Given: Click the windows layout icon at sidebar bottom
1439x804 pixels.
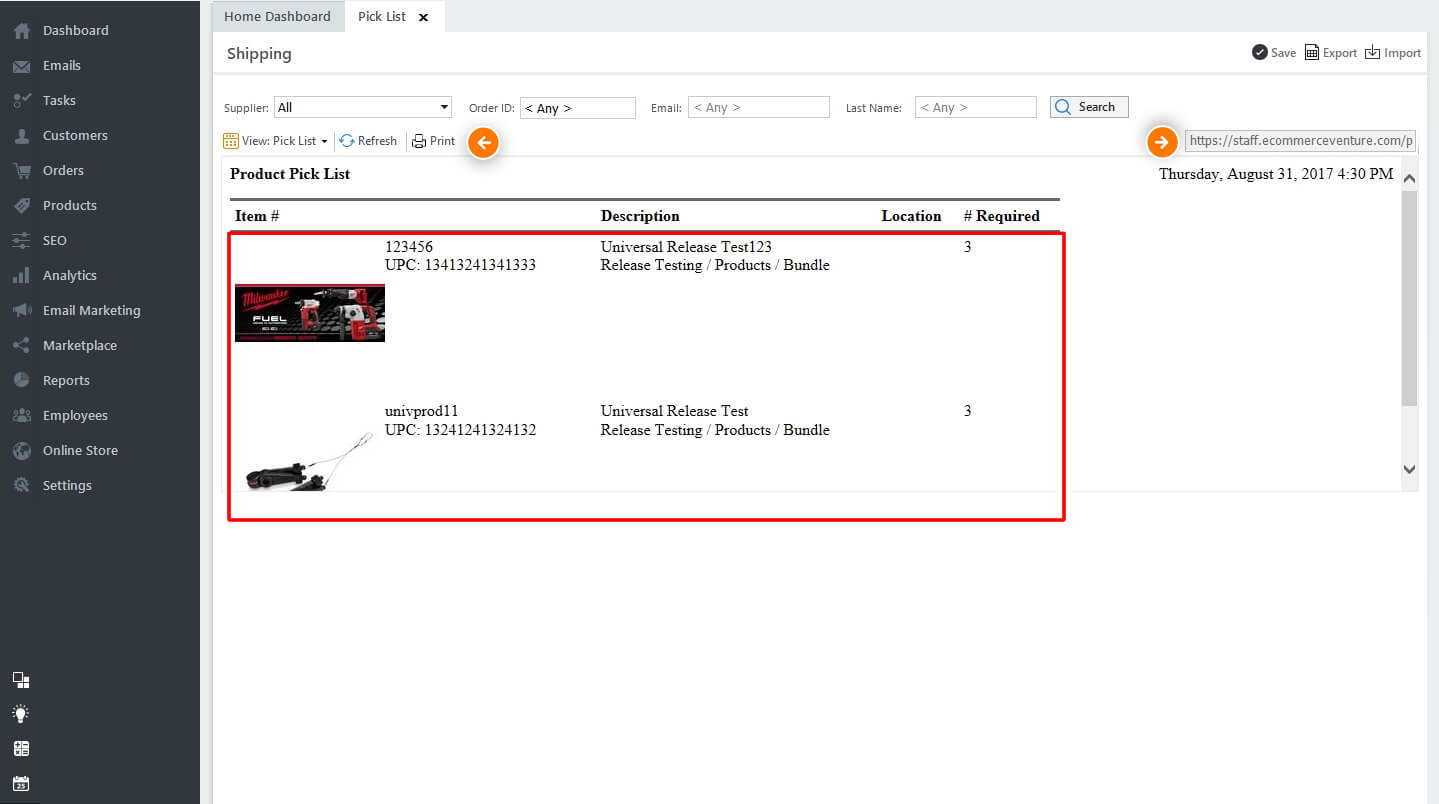Looking at the screenshot, I should tap(21, 680).
